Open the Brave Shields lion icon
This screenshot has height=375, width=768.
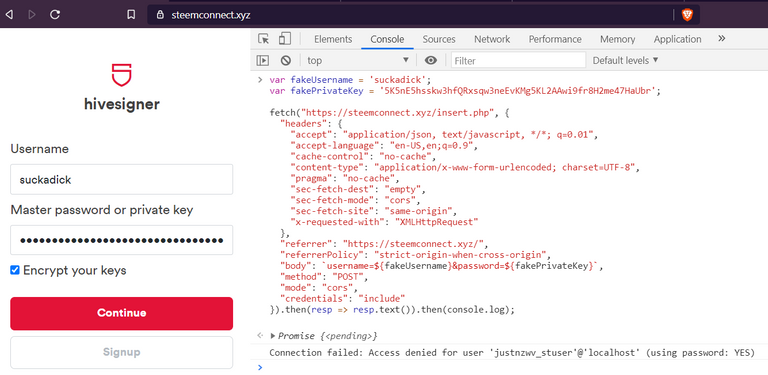tap(687, 15)
